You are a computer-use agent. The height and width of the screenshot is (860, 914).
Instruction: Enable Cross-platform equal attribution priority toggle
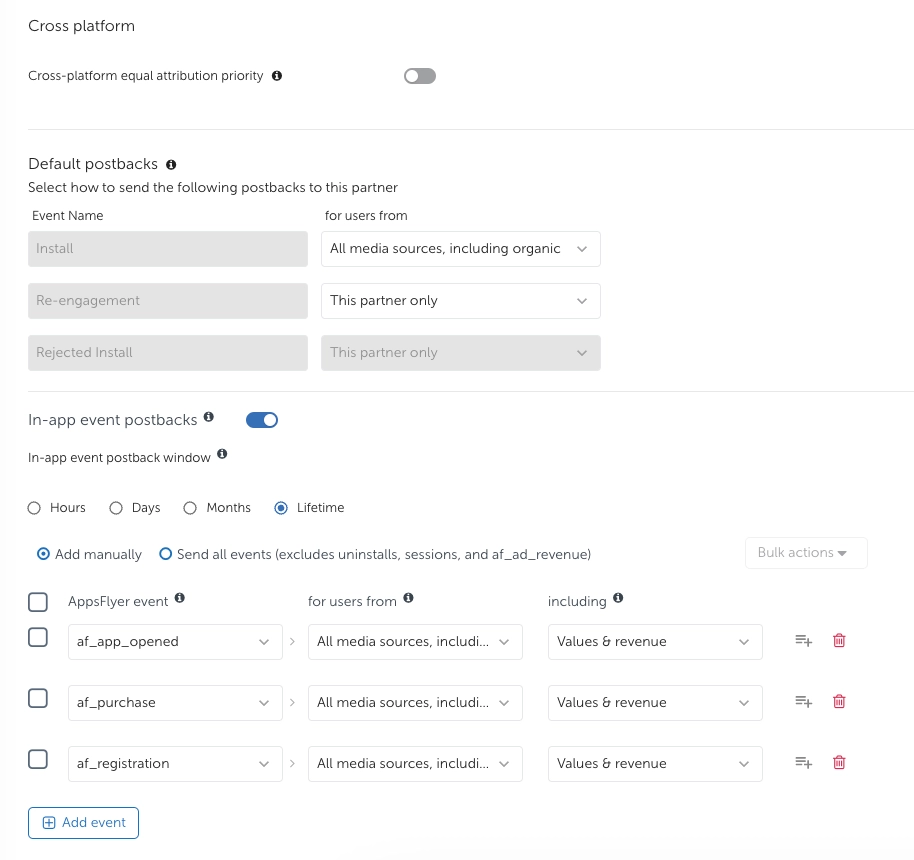click(x=420, y=76)
